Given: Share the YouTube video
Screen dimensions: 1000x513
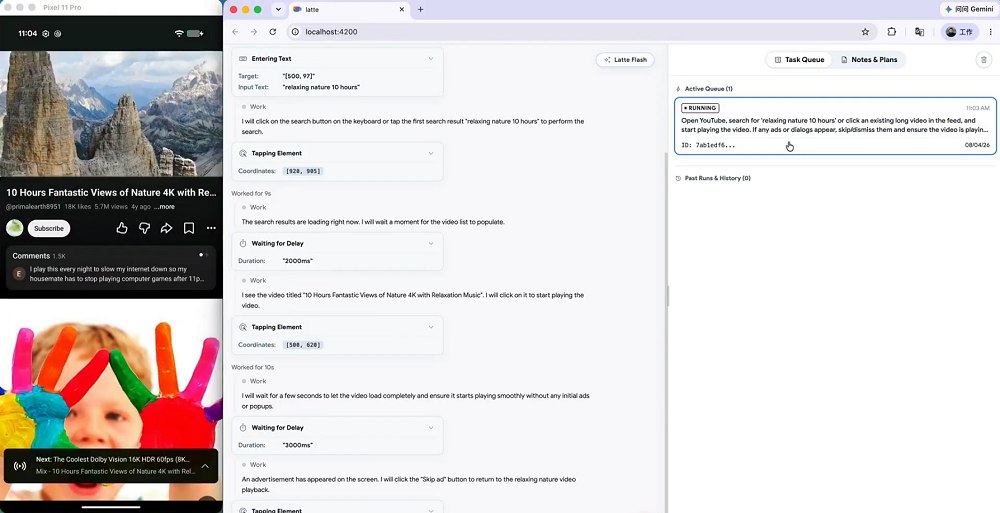Looking at the screenshot, I should click(166, 228).
